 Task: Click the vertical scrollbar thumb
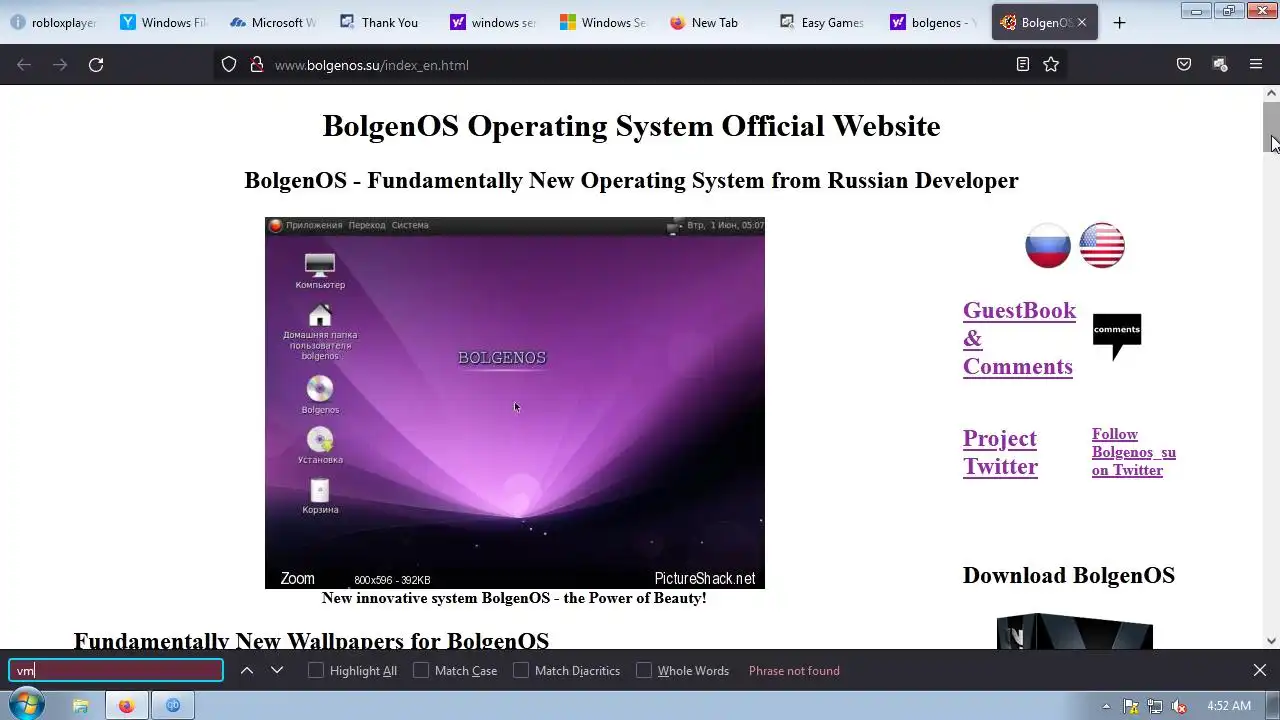(1271, 127)
